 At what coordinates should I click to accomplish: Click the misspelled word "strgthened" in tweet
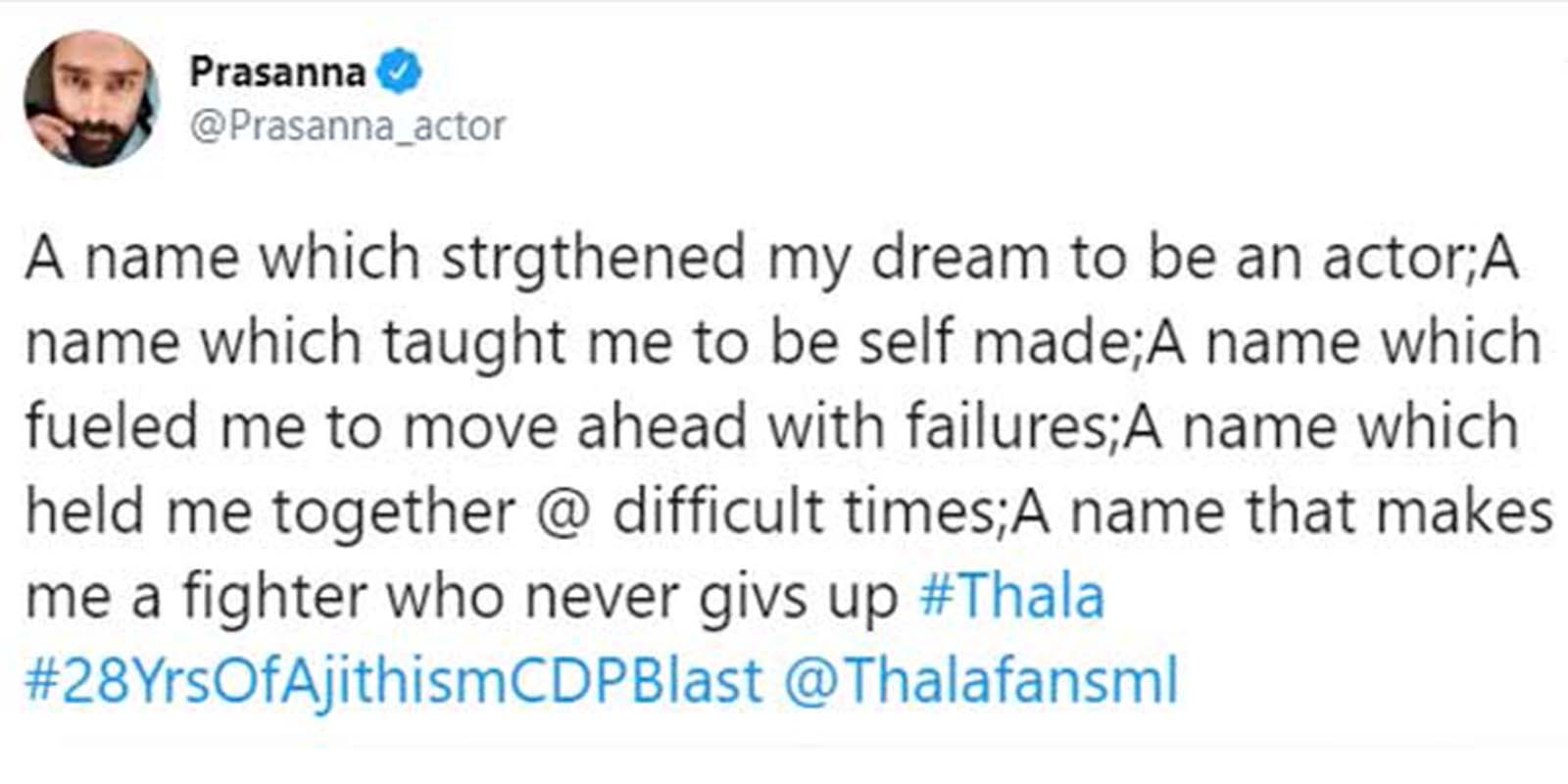(x=593, y=259)
